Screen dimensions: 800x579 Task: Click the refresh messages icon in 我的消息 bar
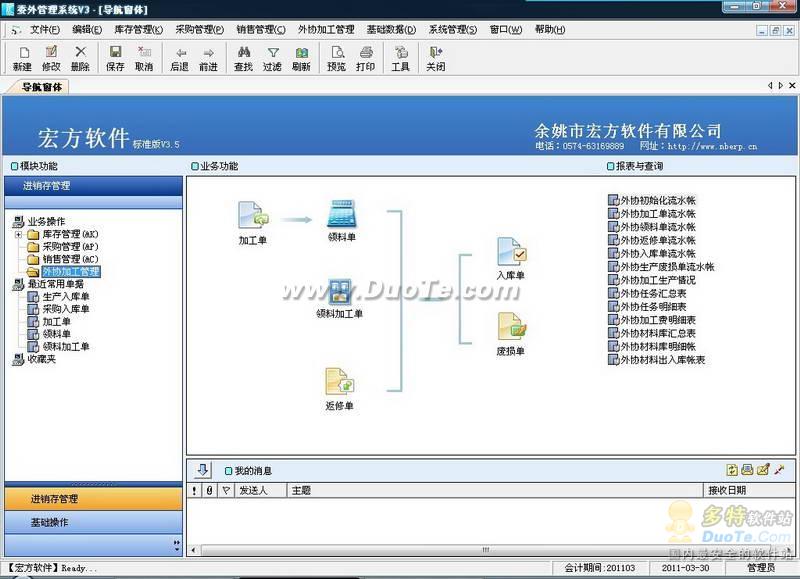click(x=732, y=470)
